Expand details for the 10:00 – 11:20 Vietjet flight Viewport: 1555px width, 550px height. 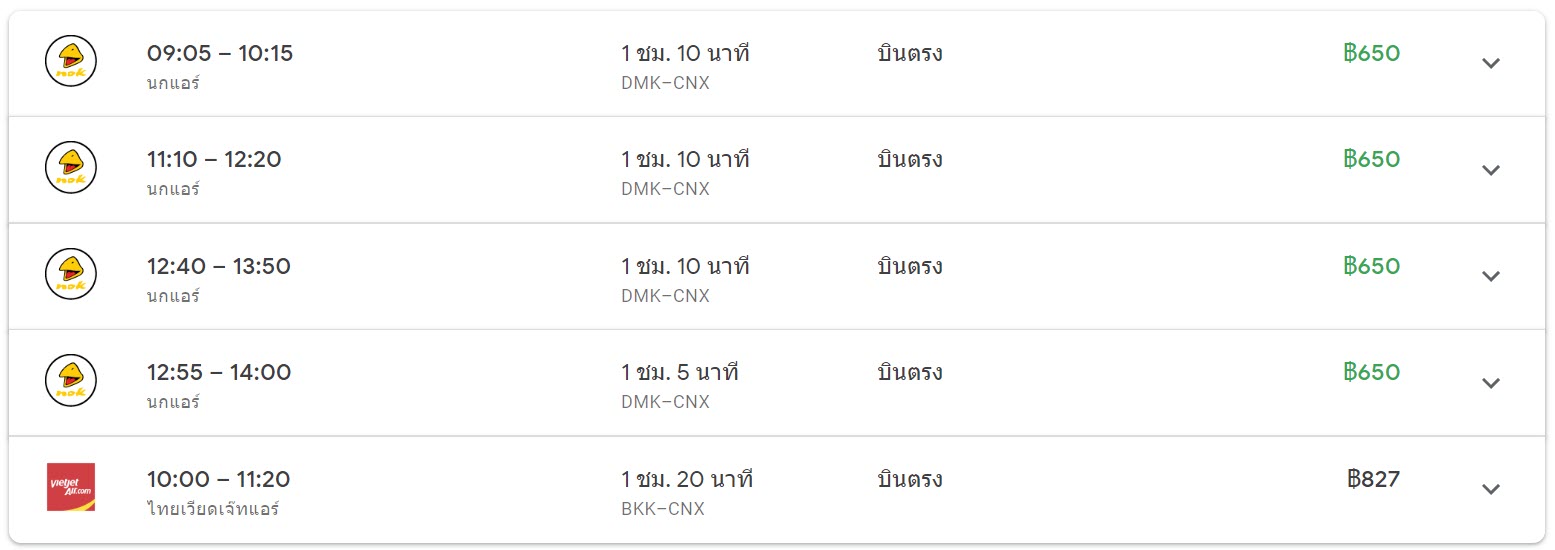(x=1490, y=489)
